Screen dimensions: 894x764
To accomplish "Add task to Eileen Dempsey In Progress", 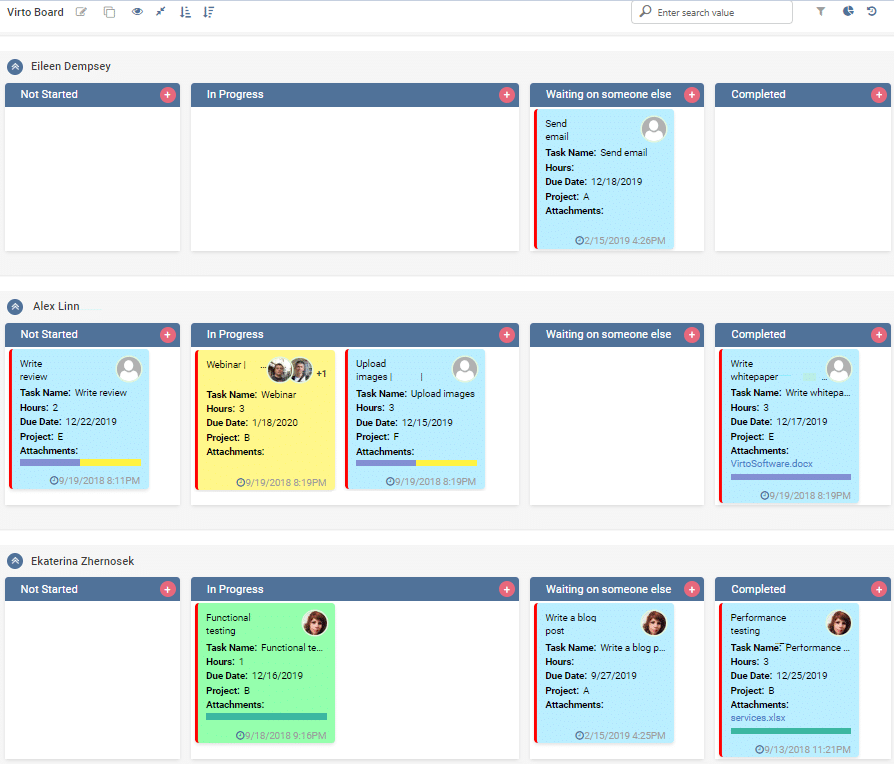I will pyautogui.click(x=507, y=95).
